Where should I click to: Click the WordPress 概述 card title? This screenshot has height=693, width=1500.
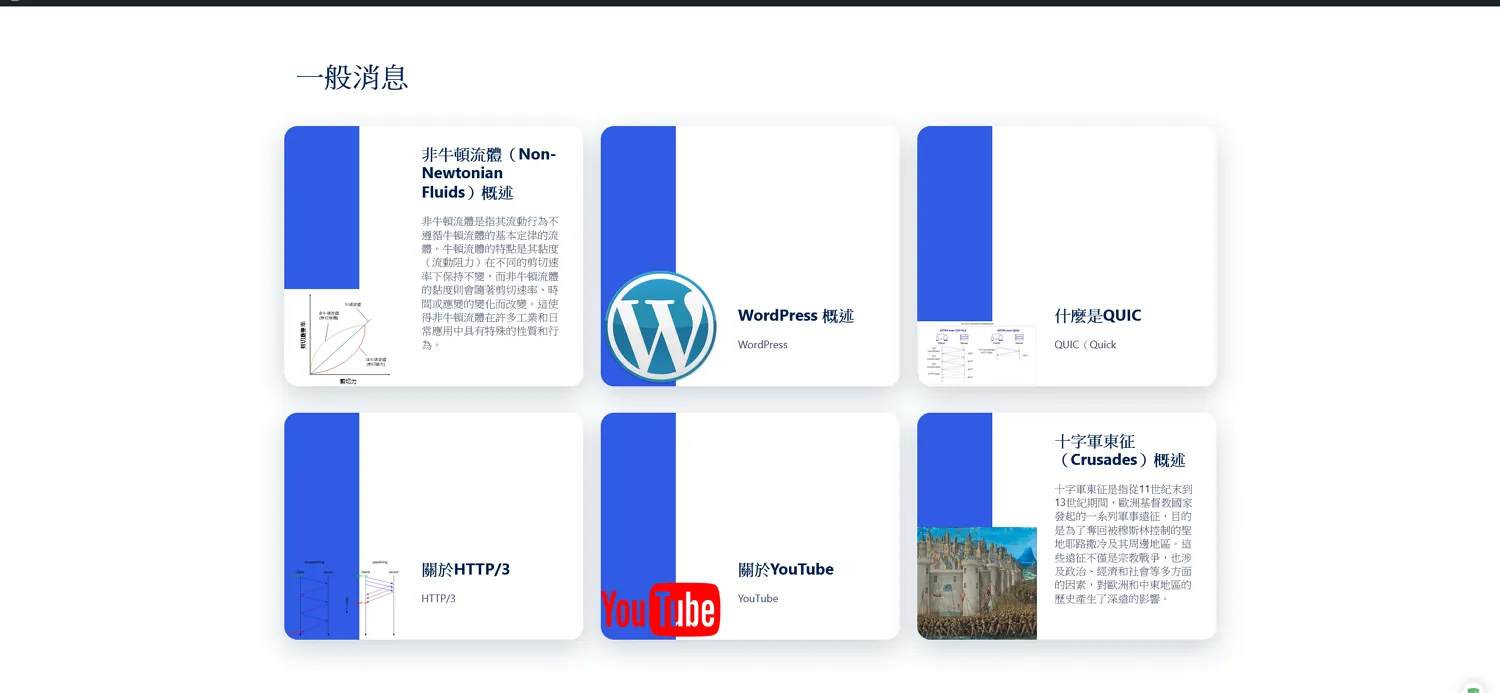(795, 316)
